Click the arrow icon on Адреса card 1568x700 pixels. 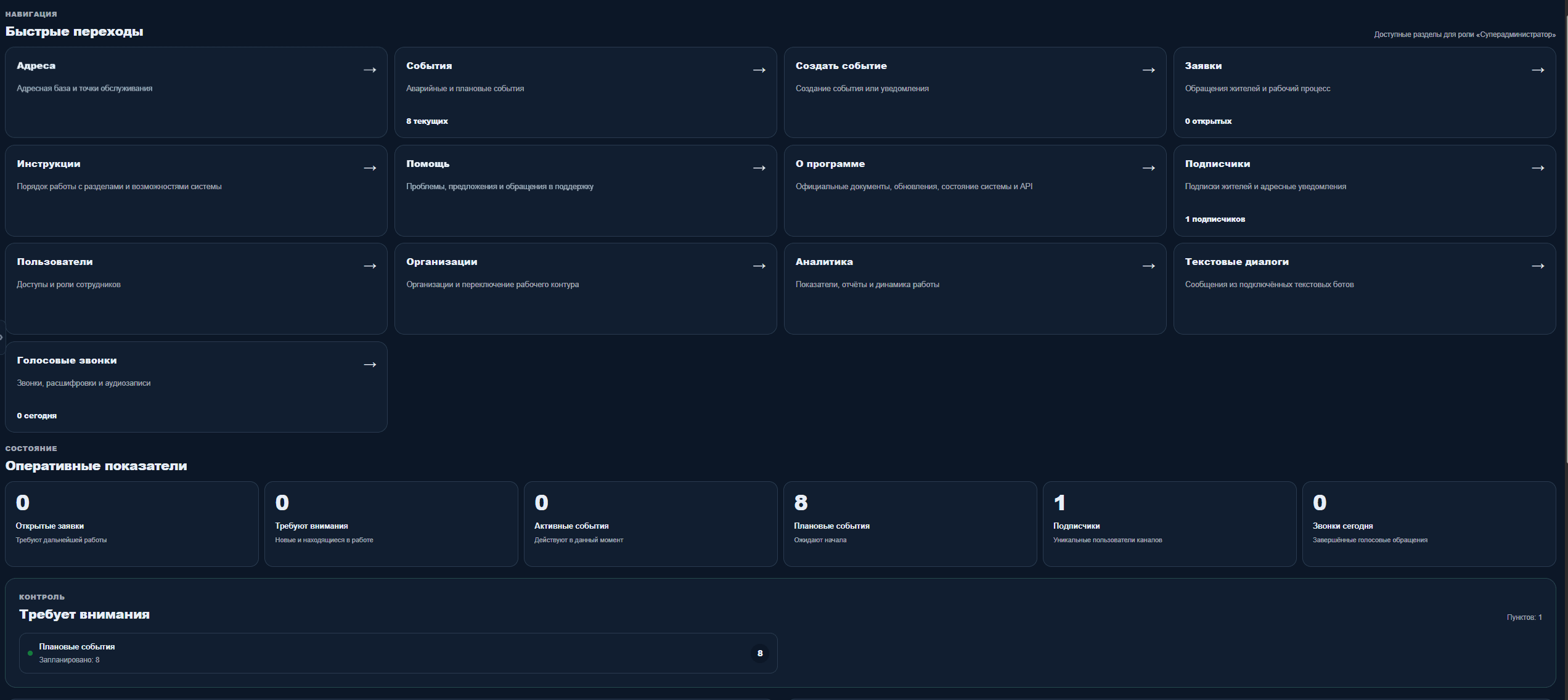(370, 70)
